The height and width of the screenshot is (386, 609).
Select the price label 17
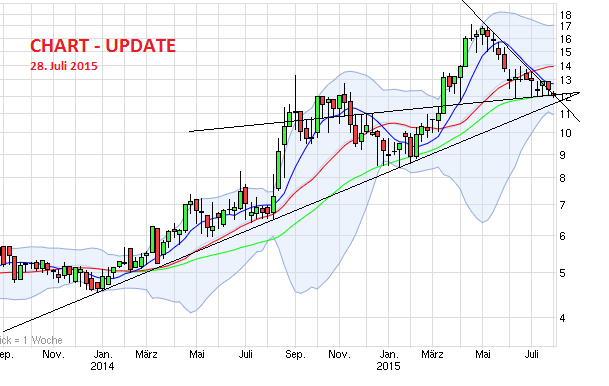coord(566,26)
